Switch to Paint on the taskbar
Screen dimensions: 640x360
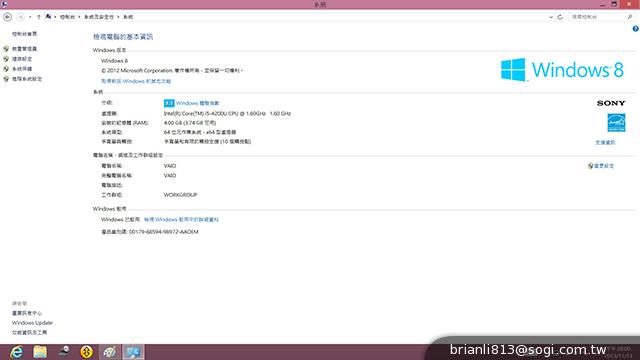tap(110, 352)
